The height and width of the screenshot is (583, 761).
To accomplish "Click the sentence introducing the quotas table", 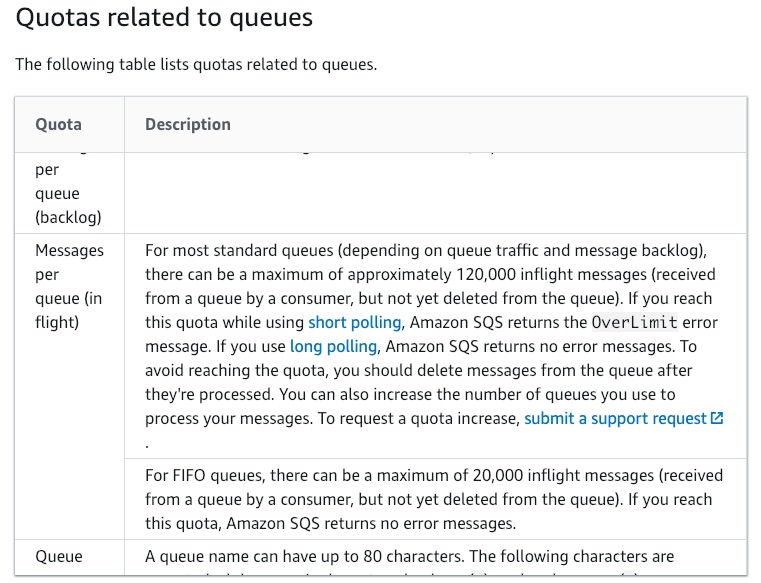I will click(x=196, y=64).
